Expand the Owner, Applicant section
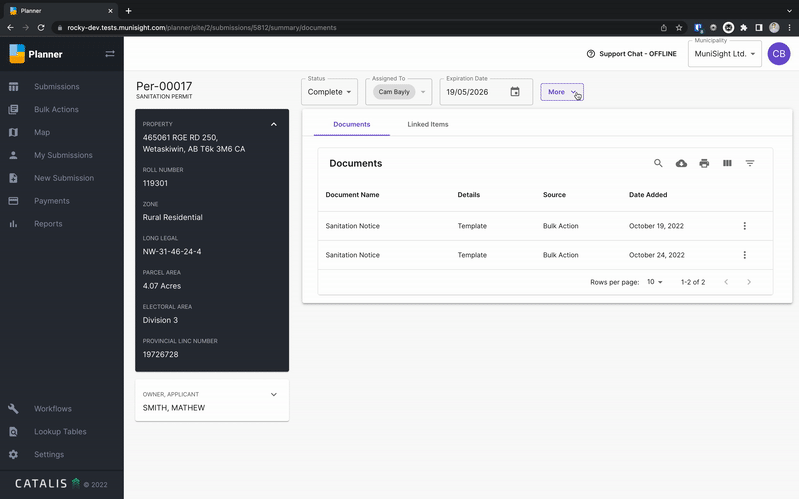799x500 pixels. 274,394
